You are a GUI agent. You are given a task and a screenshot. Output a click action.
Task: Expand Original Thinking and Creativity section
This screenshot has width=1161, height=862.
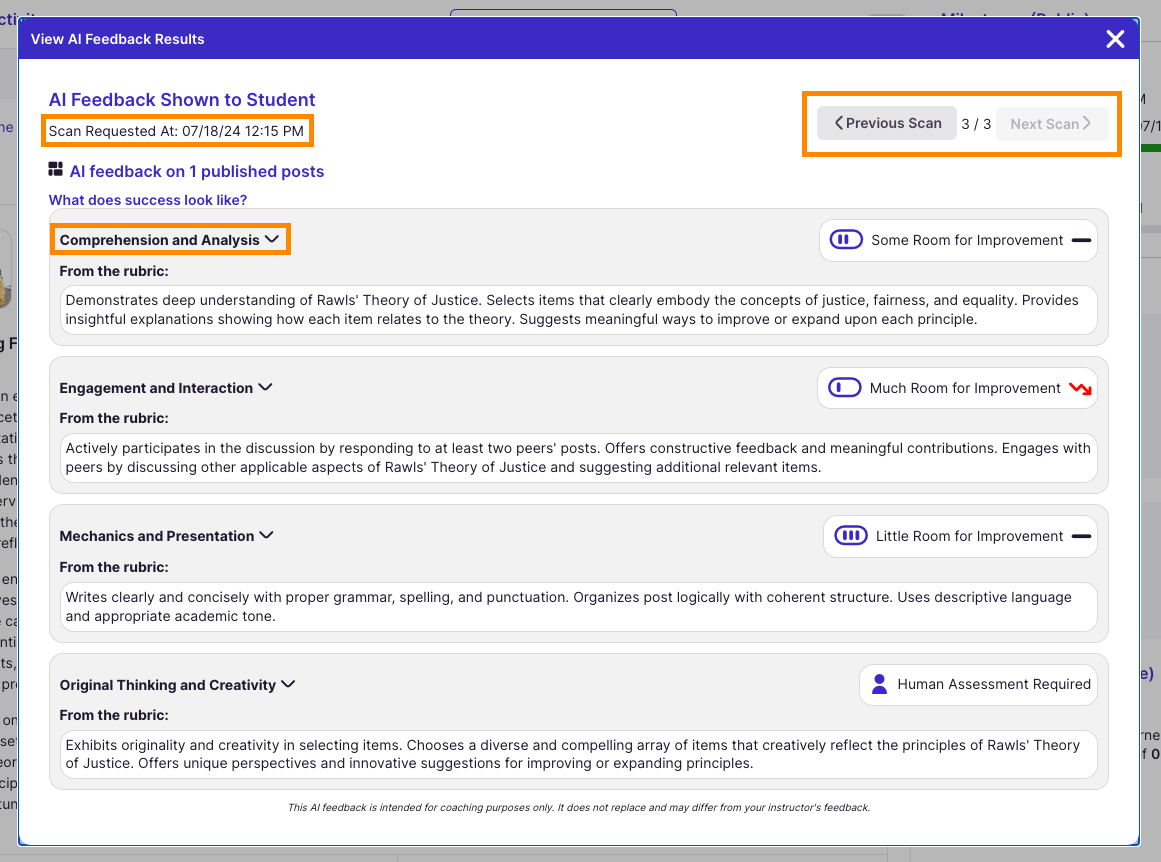pyautogui.click(x=288, y=684)
